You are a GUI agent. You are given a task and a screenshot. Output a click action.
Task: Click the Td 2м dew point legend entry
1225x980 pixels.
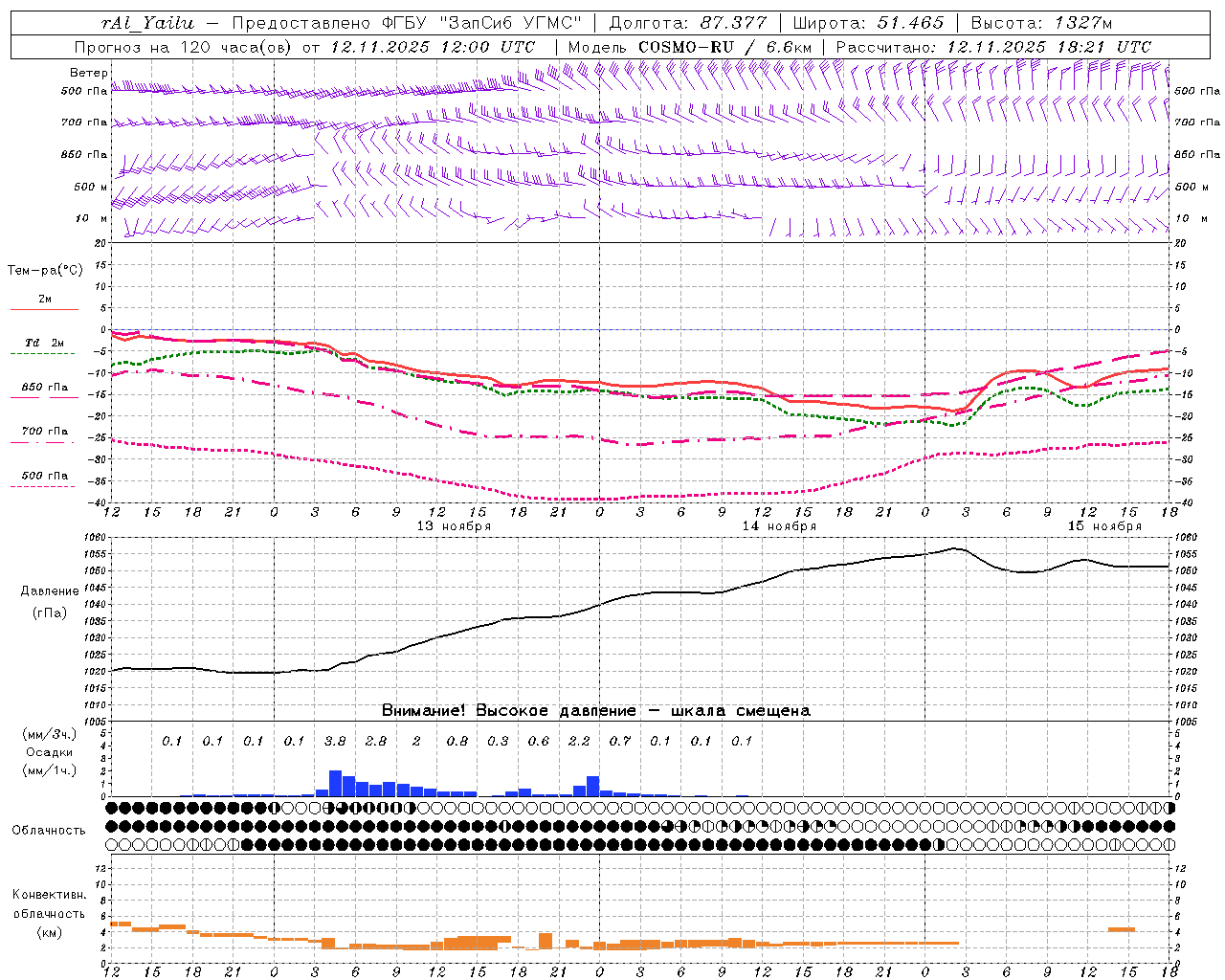[44, 343]
